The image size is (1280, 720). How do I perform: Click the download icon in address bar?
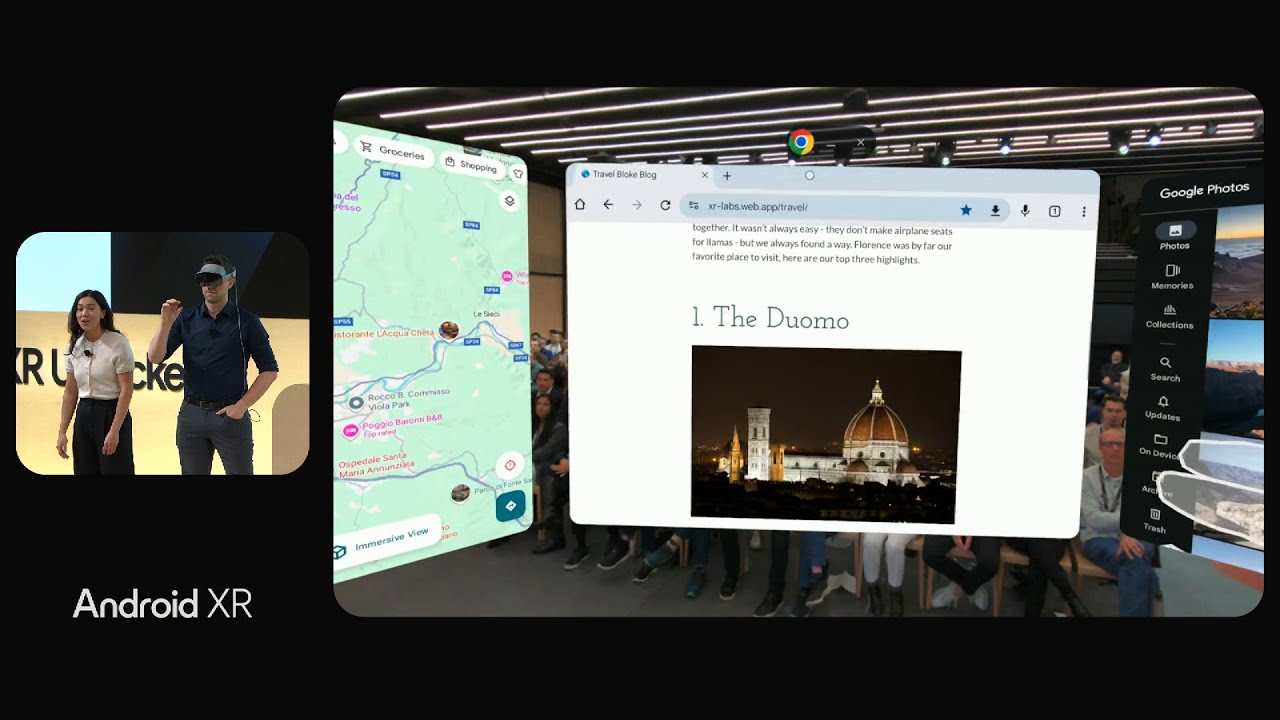coord(995,210)
